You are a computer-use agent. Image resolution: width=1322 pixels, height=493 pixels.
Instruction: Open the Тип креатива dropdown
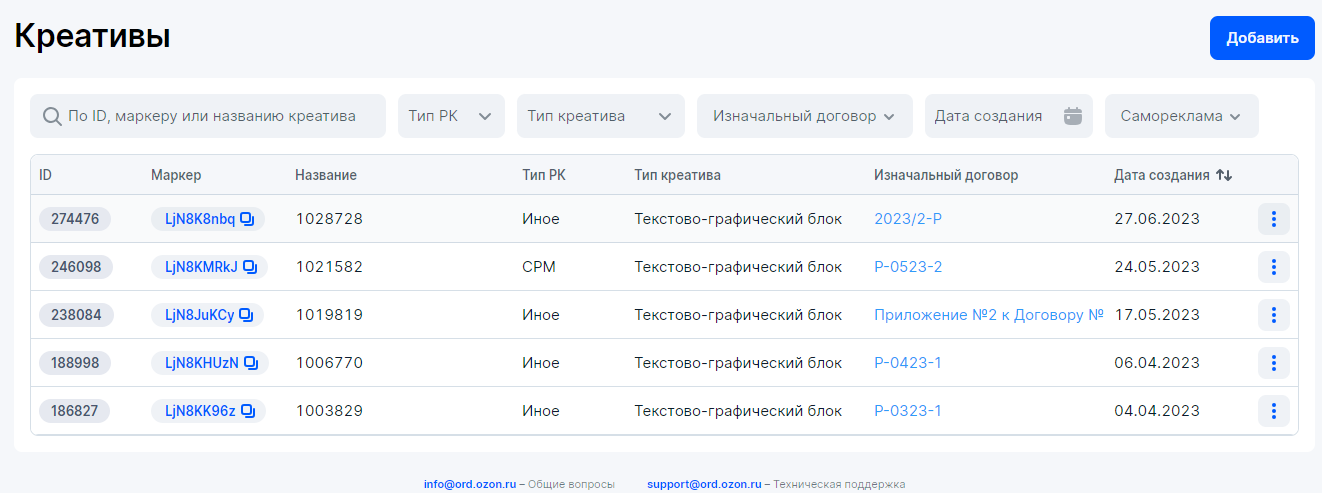coord(600,116)
